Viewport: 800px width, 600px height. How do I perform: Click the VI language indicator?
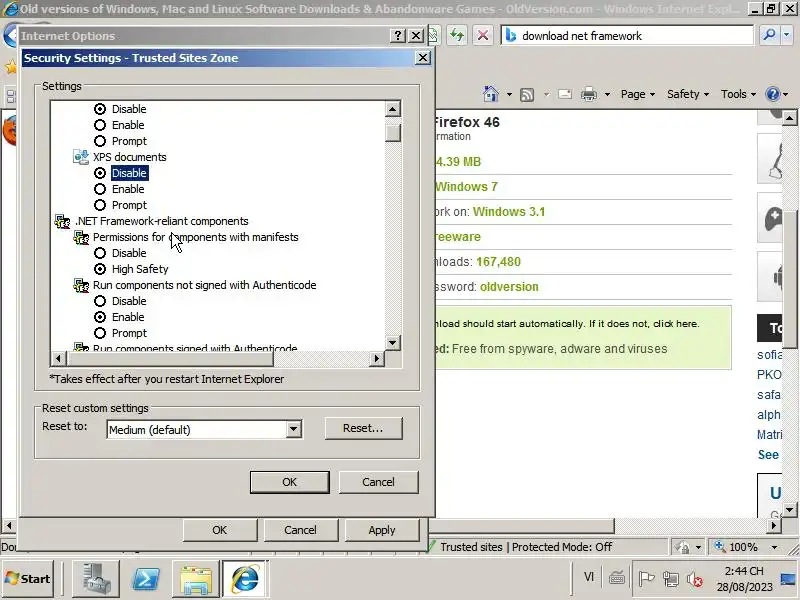click(589, 577)
